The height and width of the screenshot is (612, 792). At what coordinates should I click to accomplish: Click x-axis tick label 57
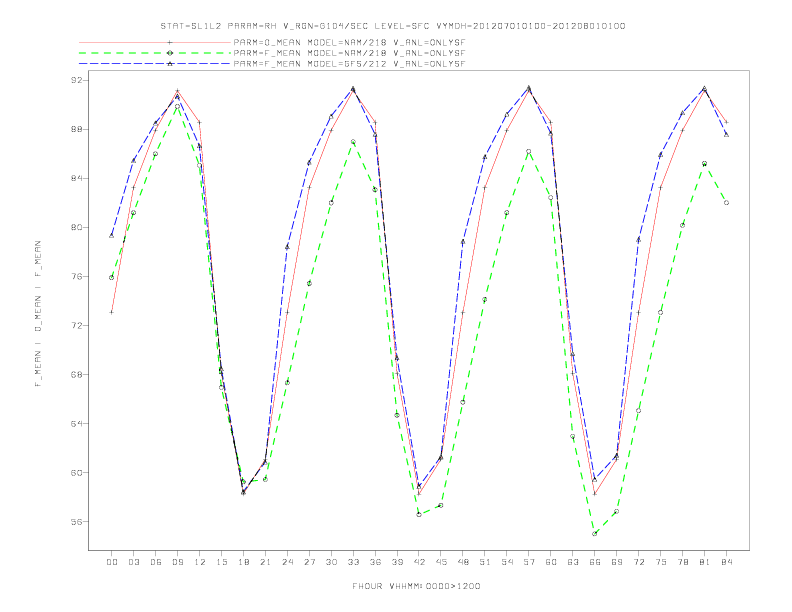pyautogui.click(x=529, y=562)
